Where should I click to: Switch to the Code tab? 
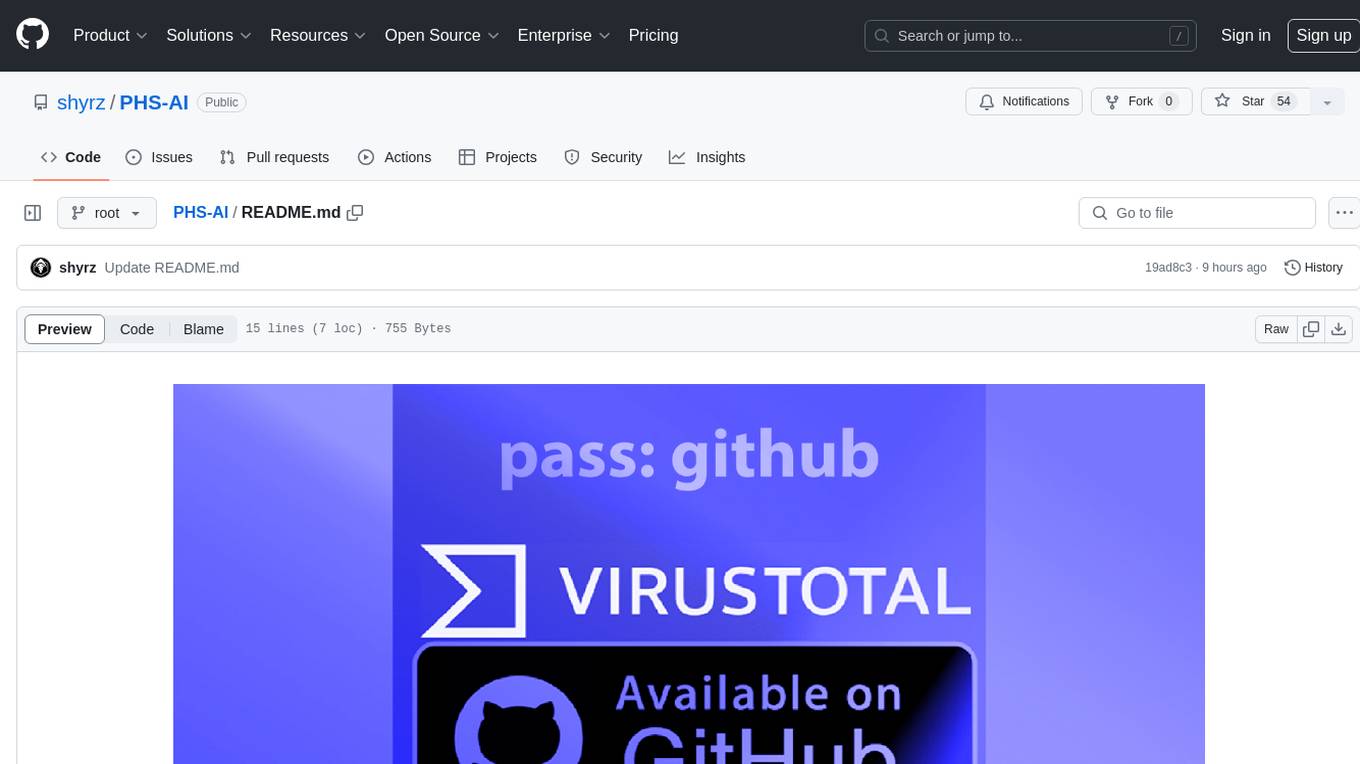pyautogui.click(x=71, y=157)
